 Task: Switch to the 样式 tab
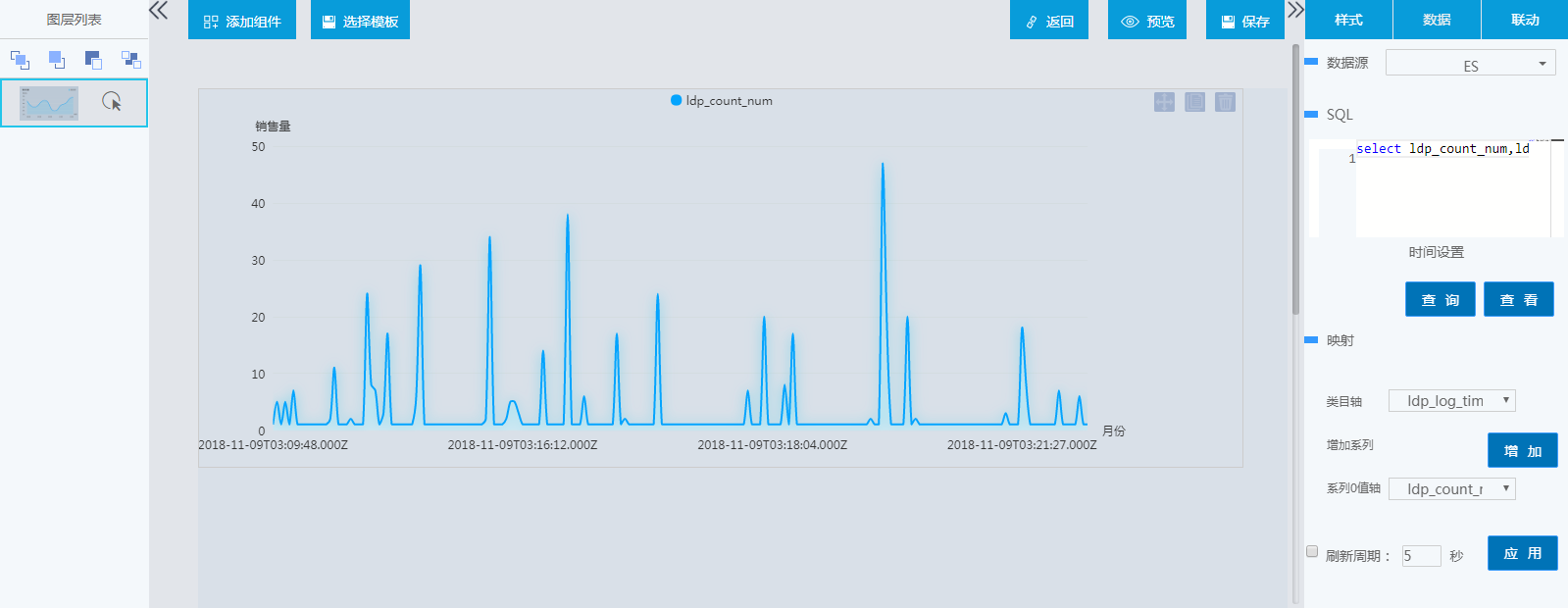(x=1348, y=20)
